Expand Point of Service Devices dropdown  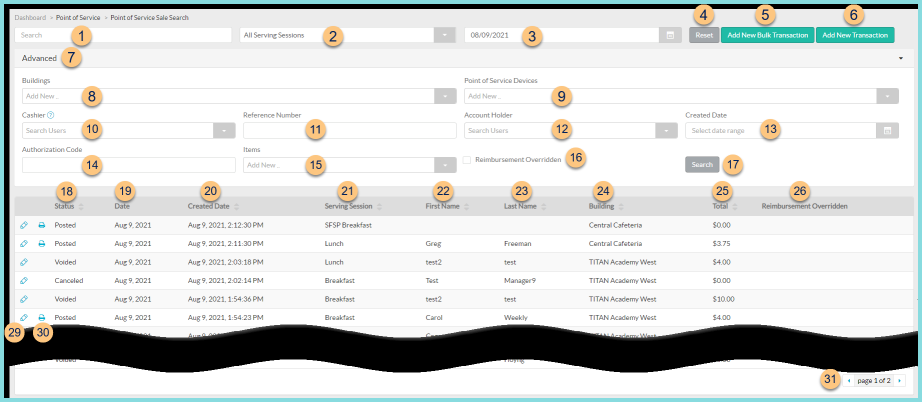[x=887, y=96]
